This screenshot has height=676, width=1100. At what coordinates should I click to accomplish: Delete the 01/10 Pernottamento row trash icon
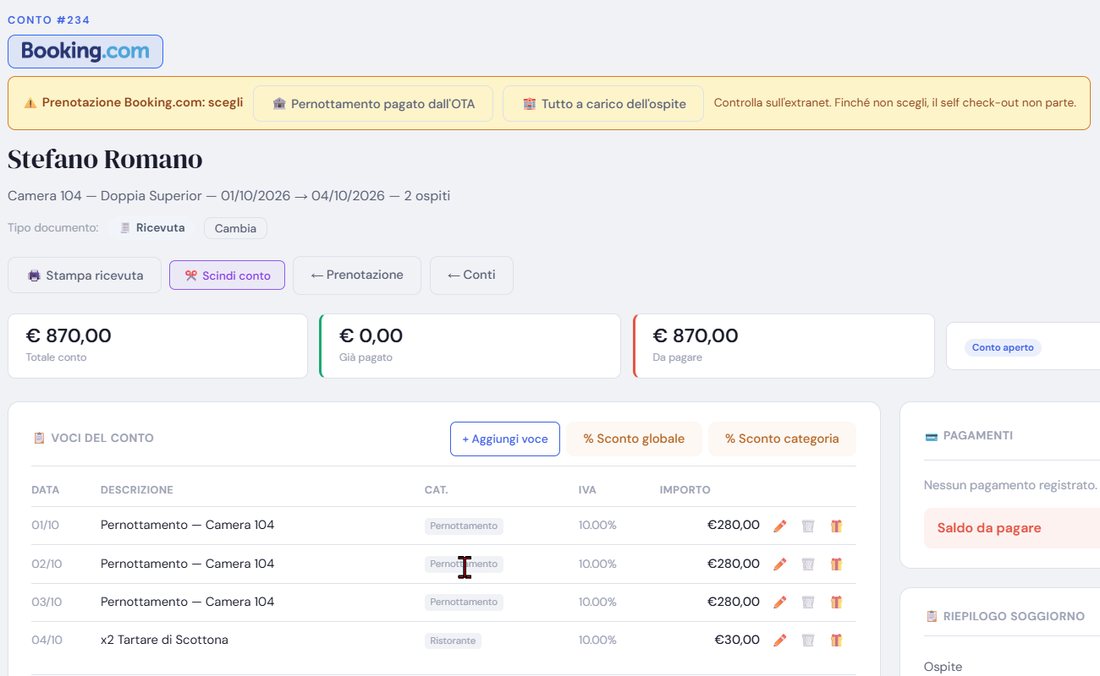point(808,526)
